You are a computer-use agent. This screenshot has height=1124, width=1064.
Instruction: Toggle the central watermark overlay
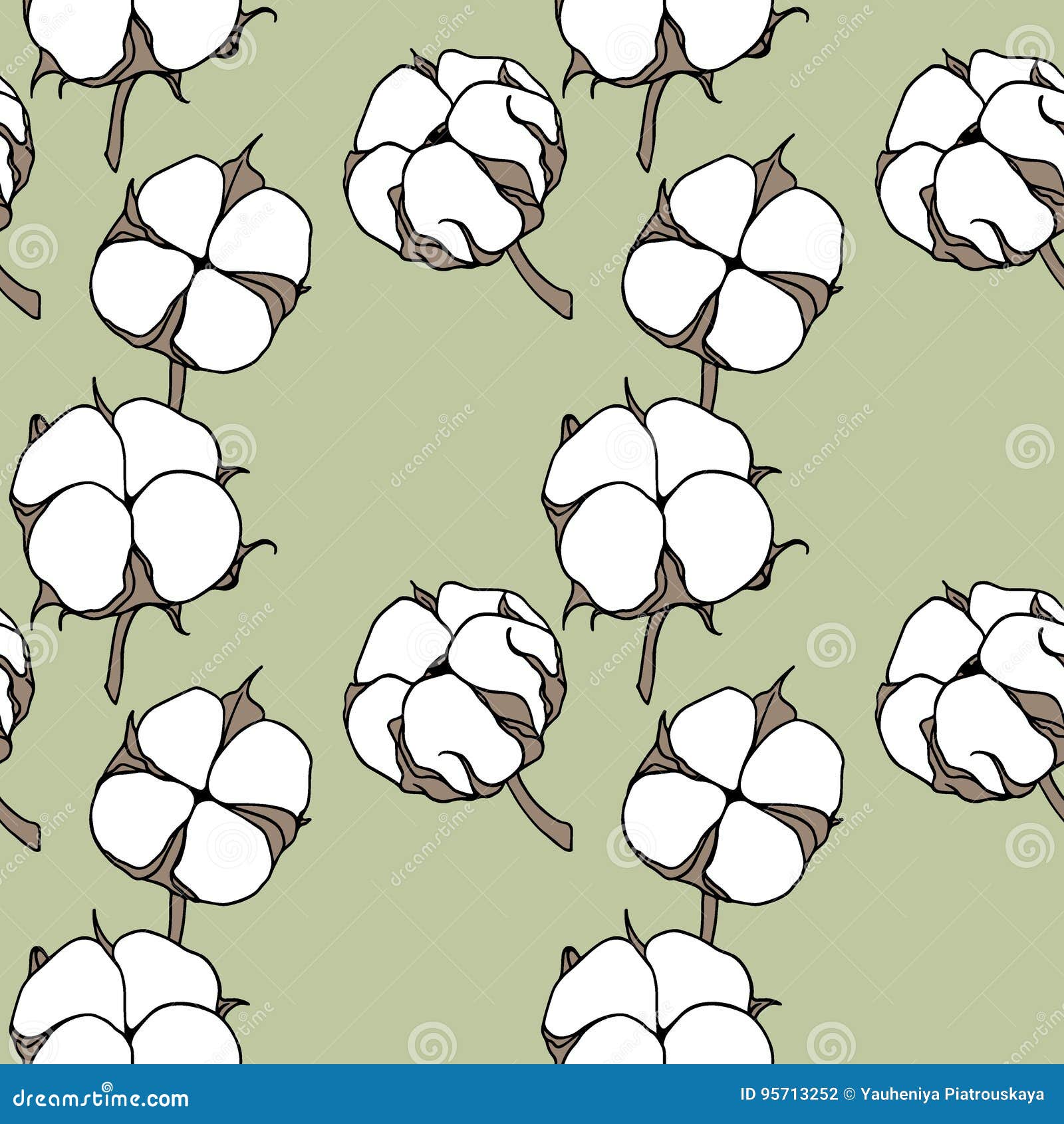pos(532,562)
